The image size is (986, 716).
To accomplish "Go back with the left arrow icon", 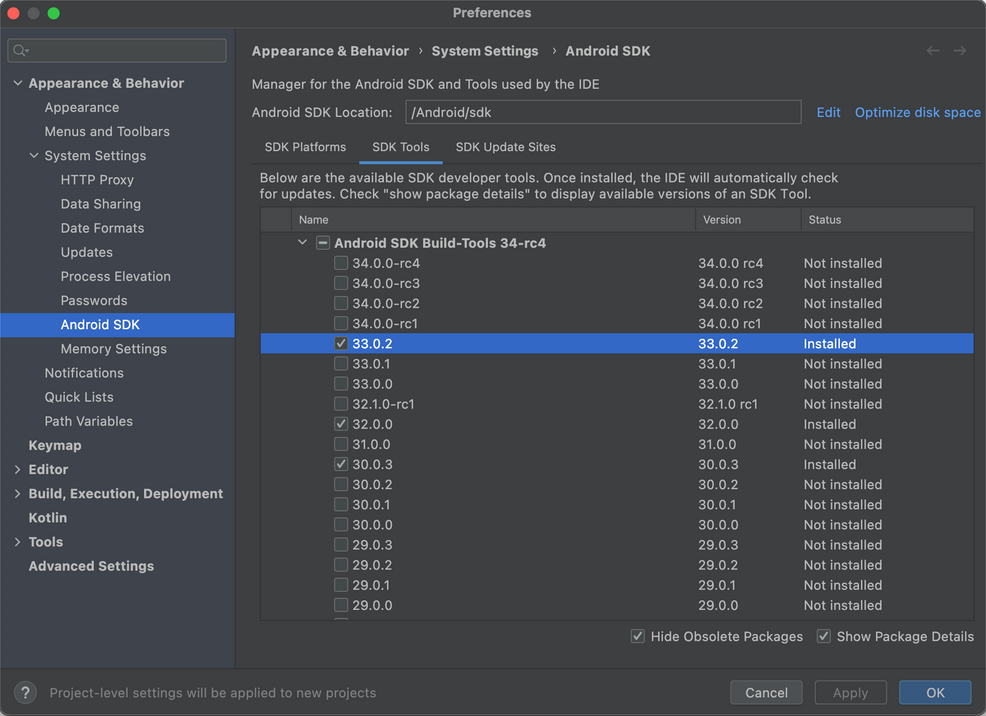I will click(933, 50).
